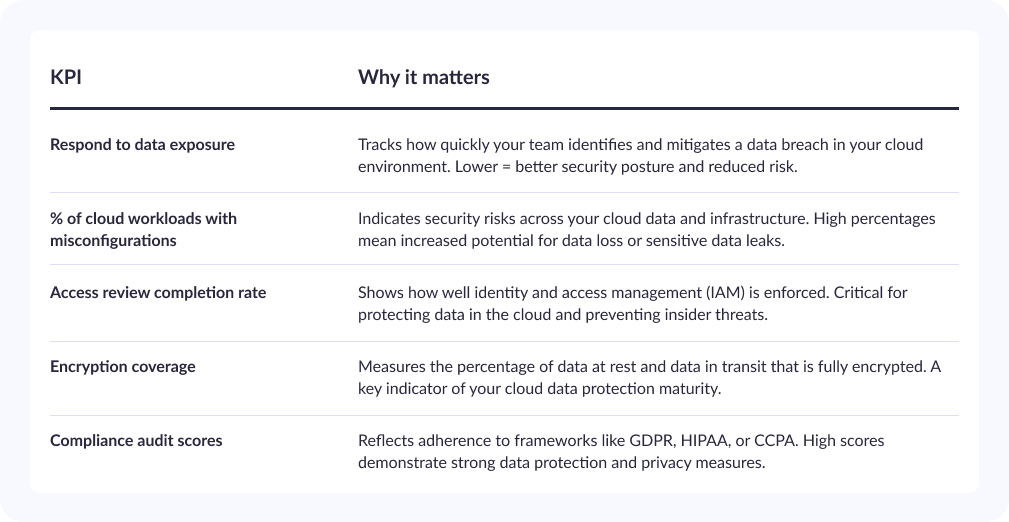The height and width of the screenshot is (522, 1009).
Task: Click the Encryption coverage KPI label
Action: (x=123, y=366)
